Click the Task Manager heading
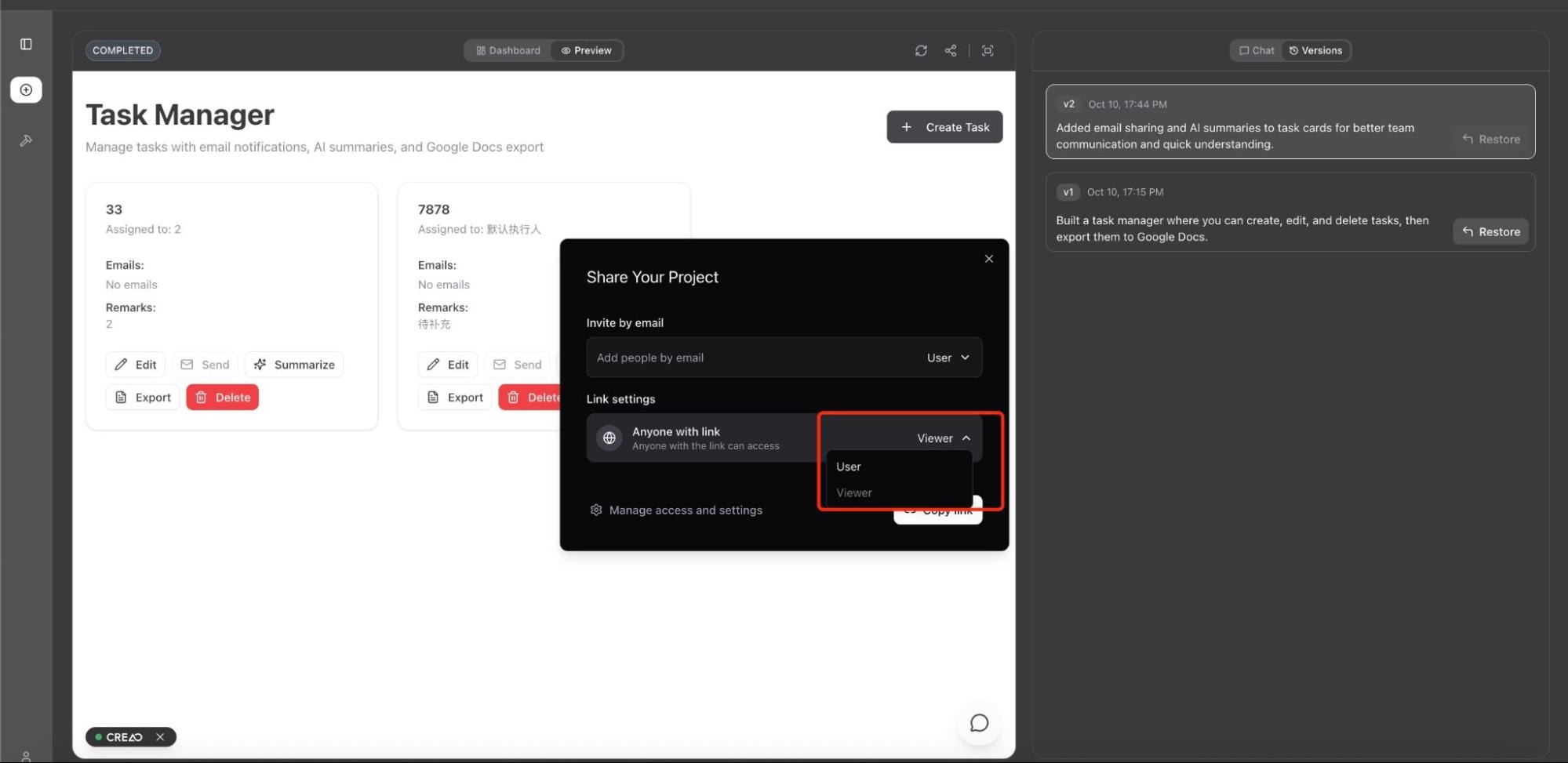Image resolution: width=1568 pixels, height=763 pixels. click(180, 114)
